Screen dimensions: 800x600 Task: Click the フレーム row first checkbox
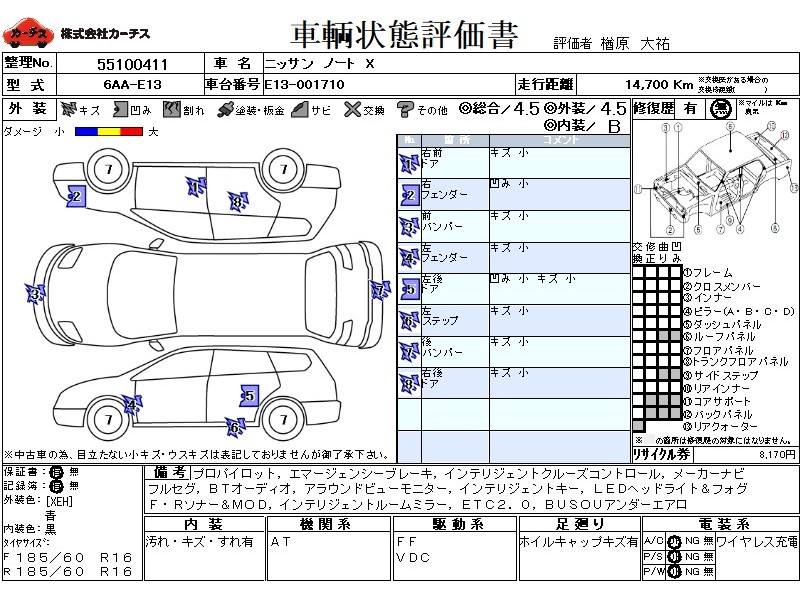(638, 272)
